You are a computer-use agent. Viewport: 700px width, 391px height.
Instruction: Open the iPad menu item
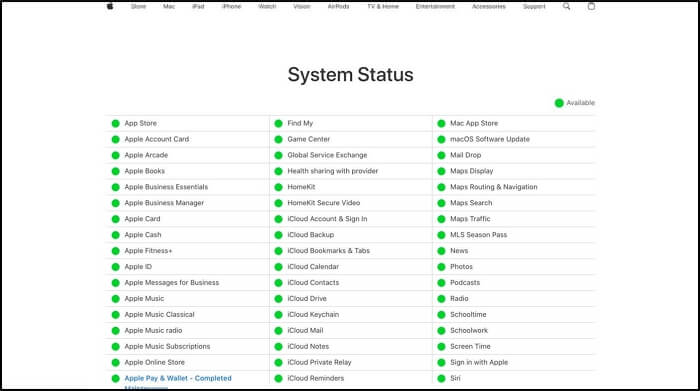click(198, 6)
